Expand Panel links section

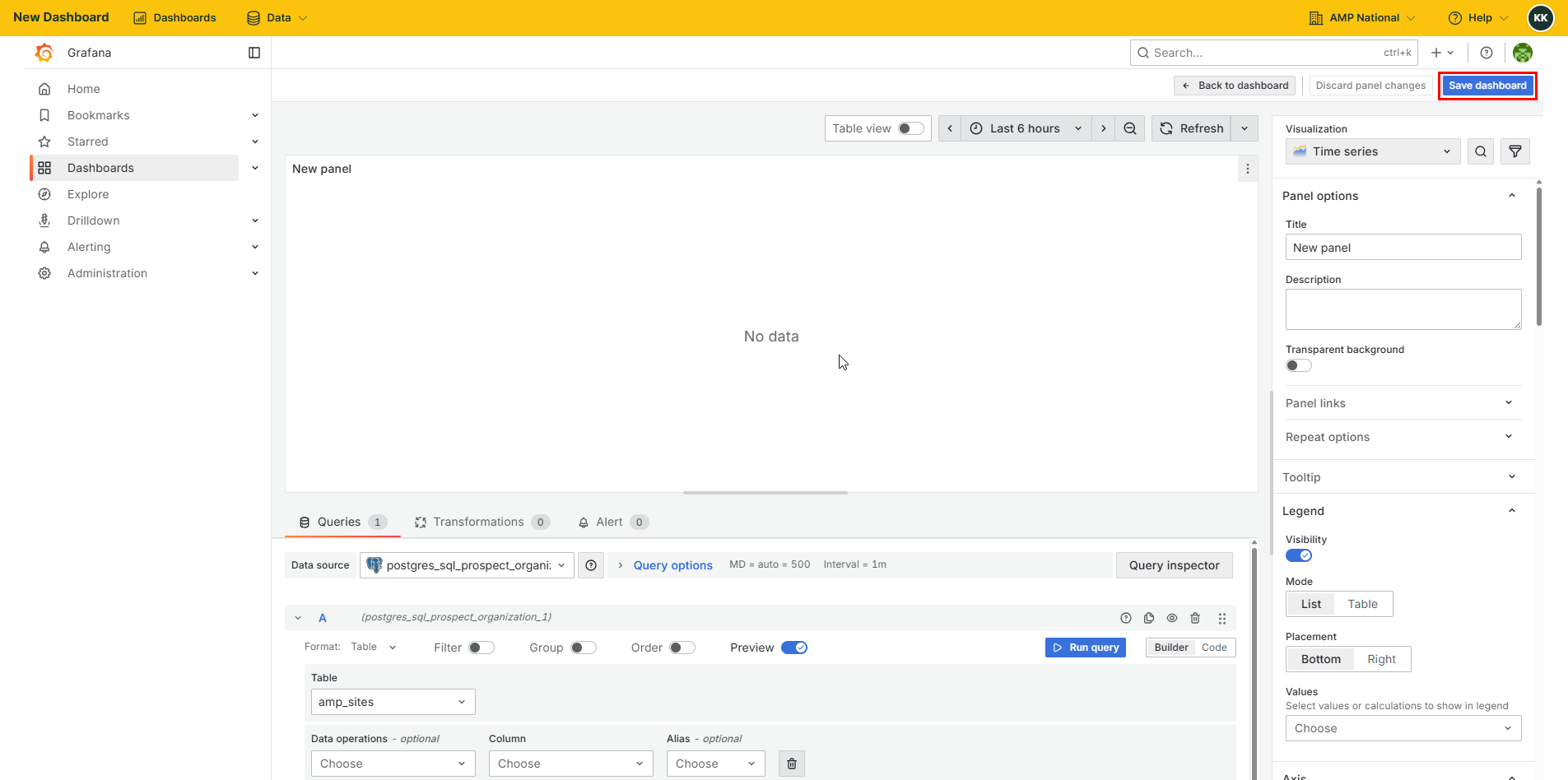pos(1403,403)
